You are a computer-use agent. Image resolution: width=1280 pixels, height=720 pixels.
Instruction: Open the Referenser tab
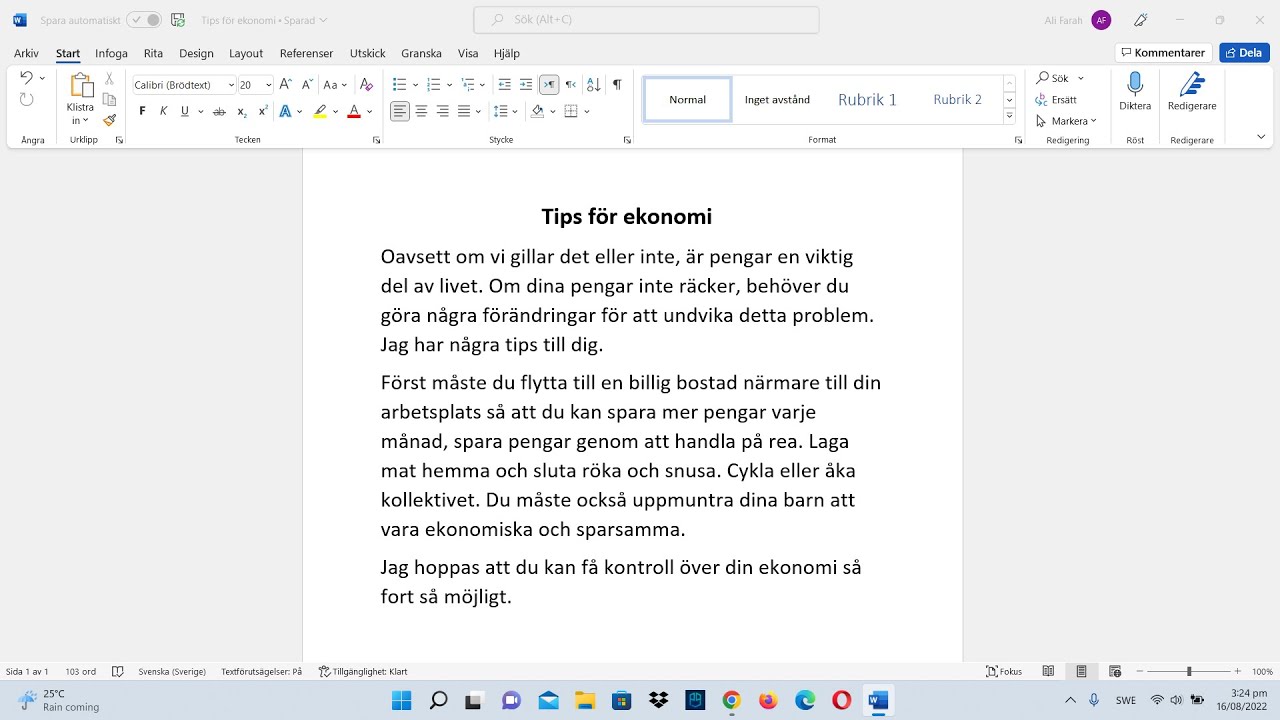coord(306,54)
